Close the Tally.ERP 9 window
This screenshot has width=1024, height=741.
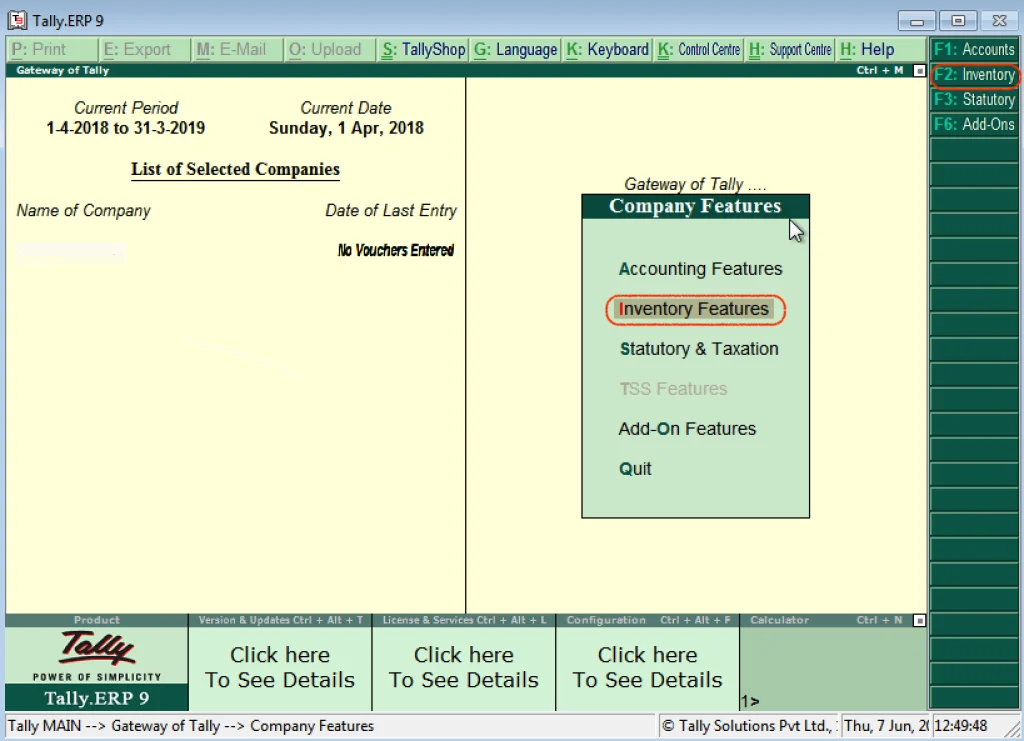click(x=999, y=21)
